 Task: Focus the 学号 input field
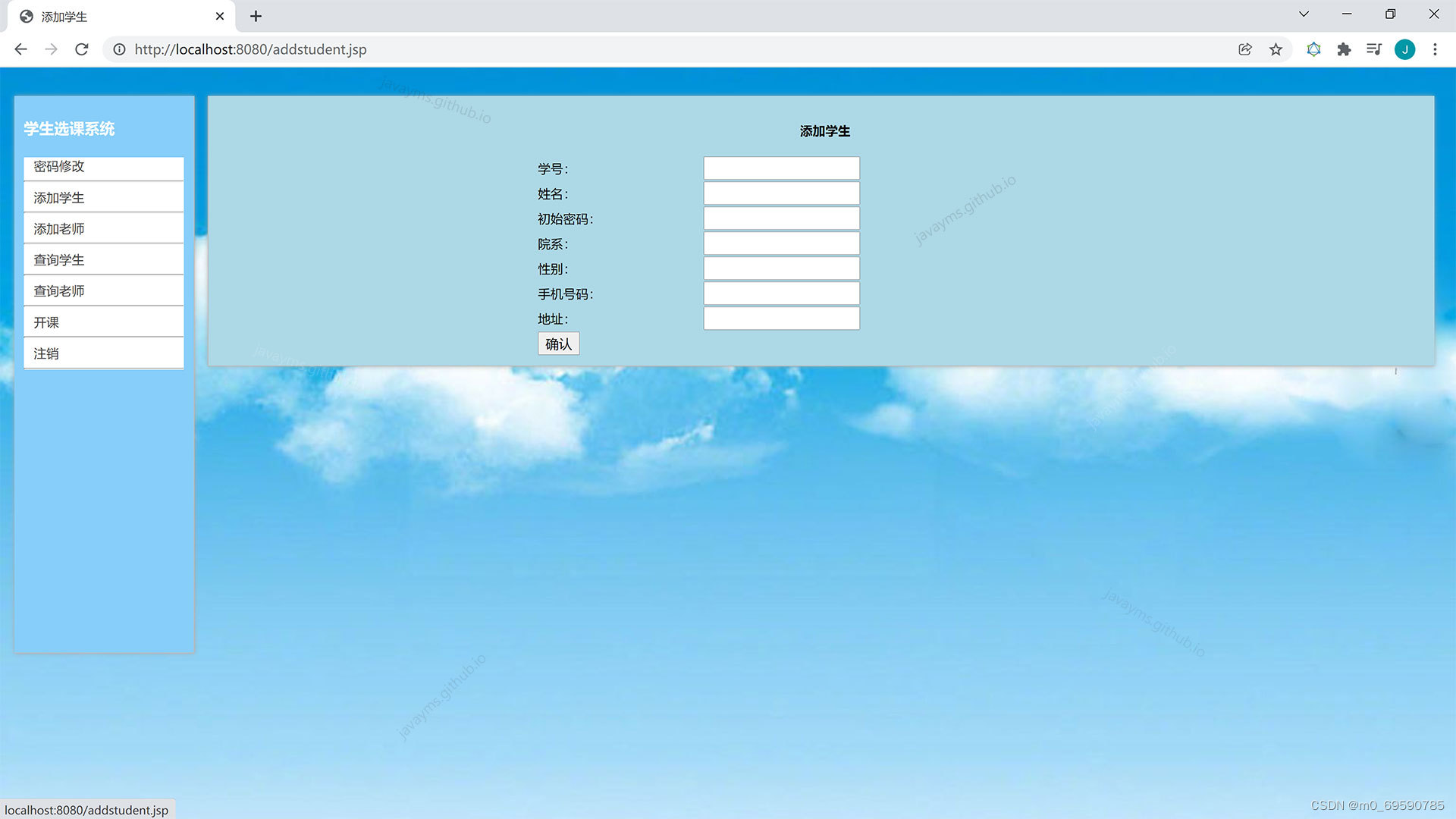pos(781,168)
